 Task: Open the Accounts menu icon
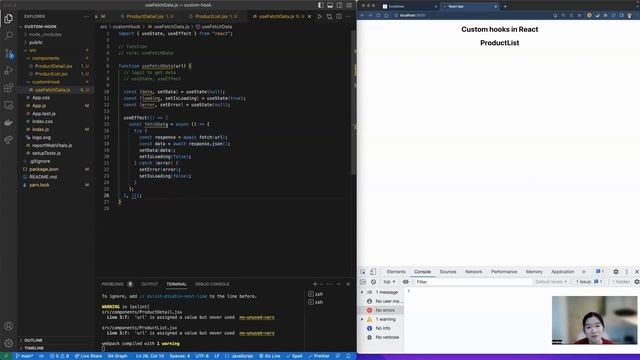[8, 326]
